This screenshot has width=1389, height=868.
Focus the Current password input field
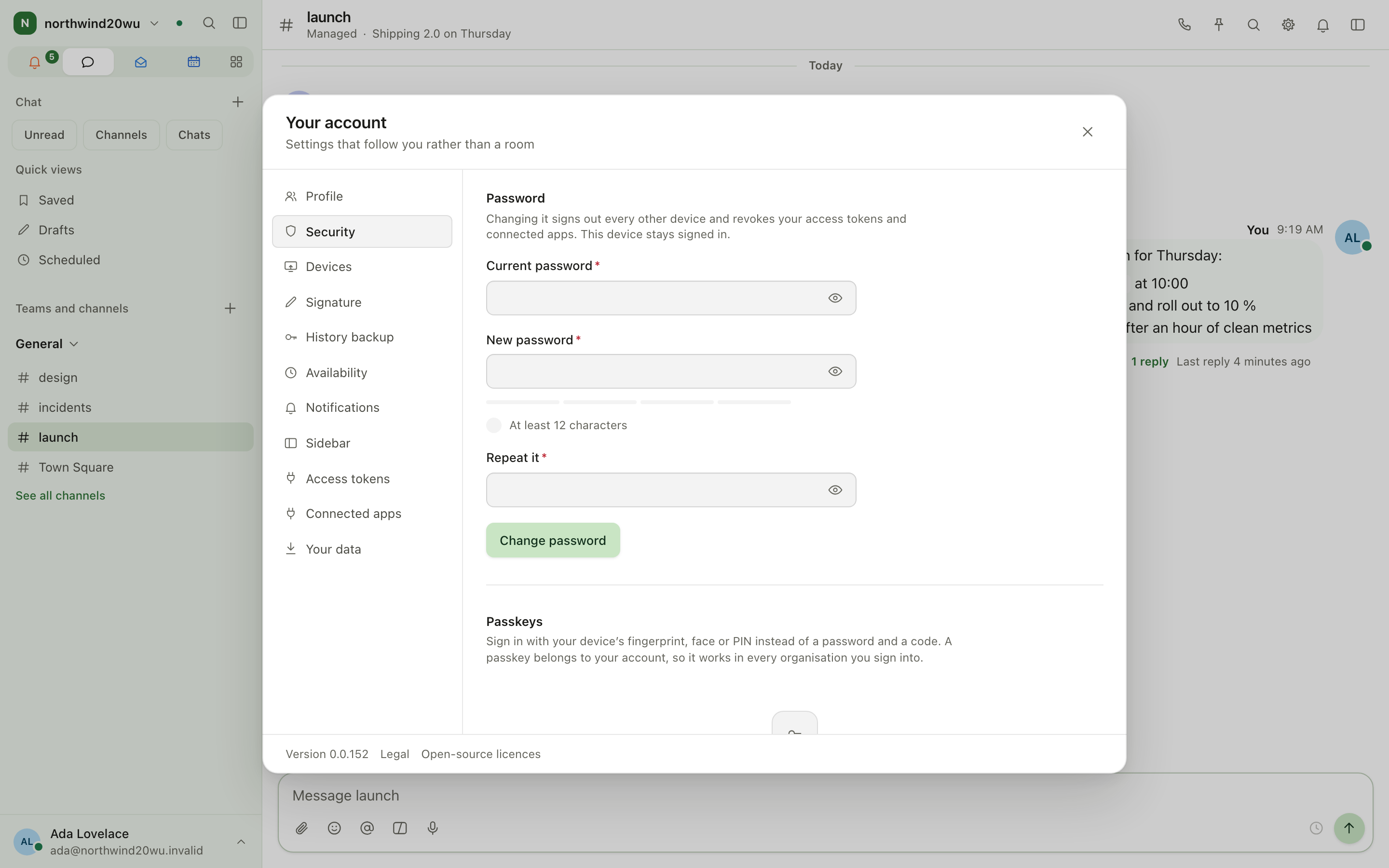tap(671, 298)
